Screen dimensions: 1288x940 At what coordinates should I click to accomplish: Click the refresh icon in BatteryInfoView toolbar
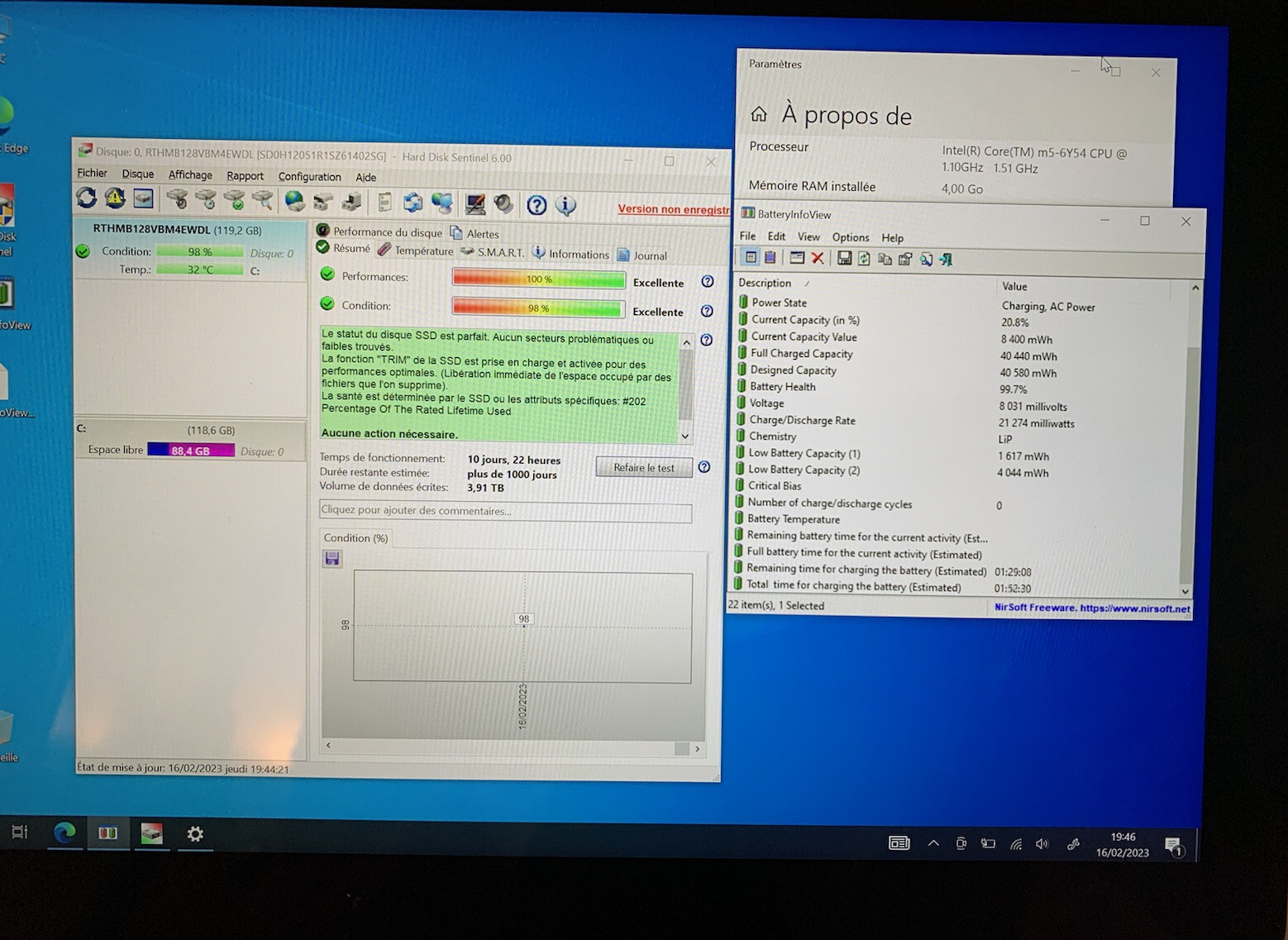click(x=864, y=259)
